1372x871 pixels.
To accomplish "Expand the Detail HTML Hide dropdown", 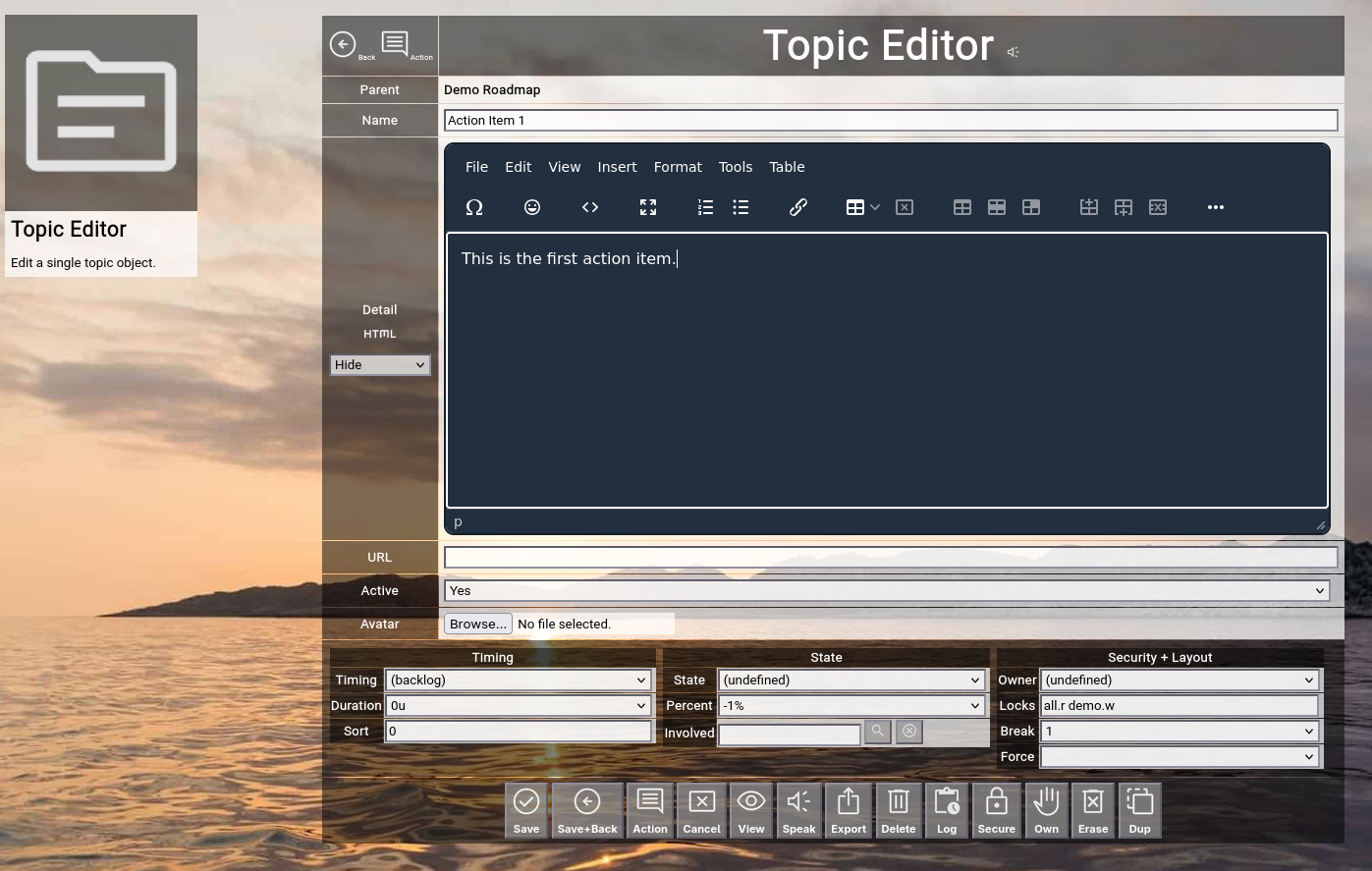I will 379,364.
